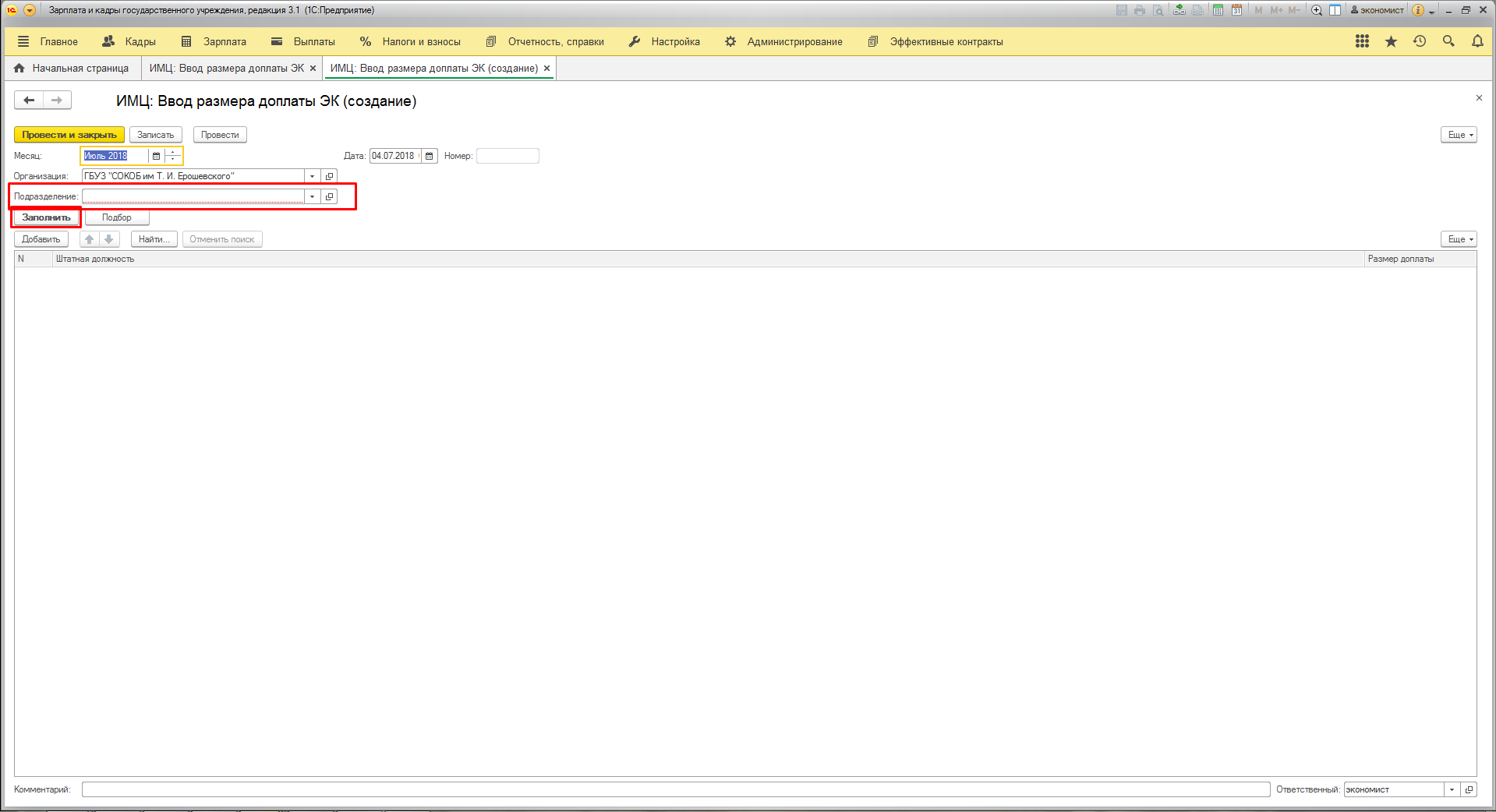This screenshot has height=812, width=1496.
Task: Click the Месяц stepper arrows
Action: click(173, 156)
